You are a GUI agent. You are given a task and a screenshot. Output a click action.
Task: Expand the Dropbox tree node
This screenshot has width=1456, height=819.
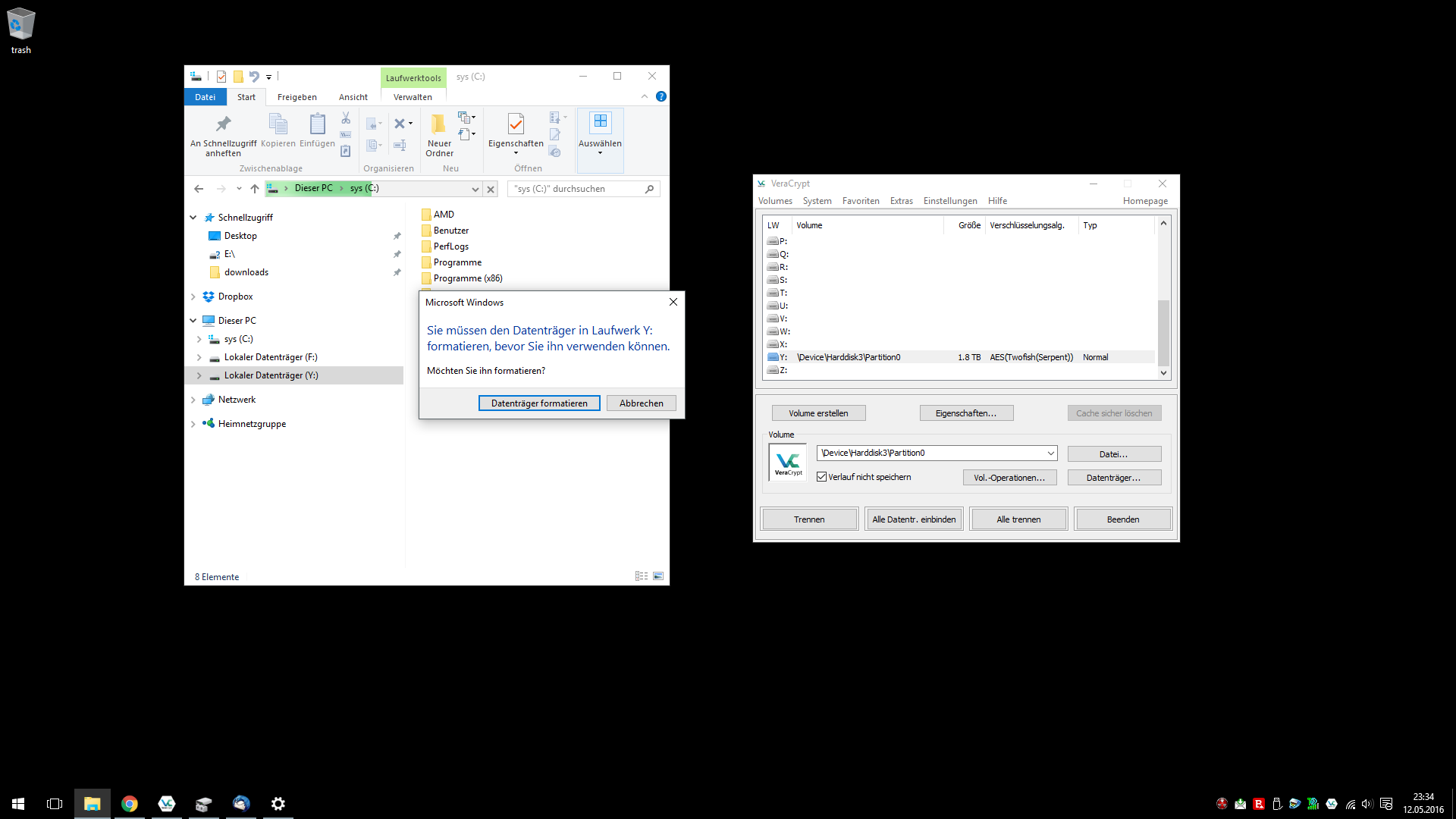point(193,297)
